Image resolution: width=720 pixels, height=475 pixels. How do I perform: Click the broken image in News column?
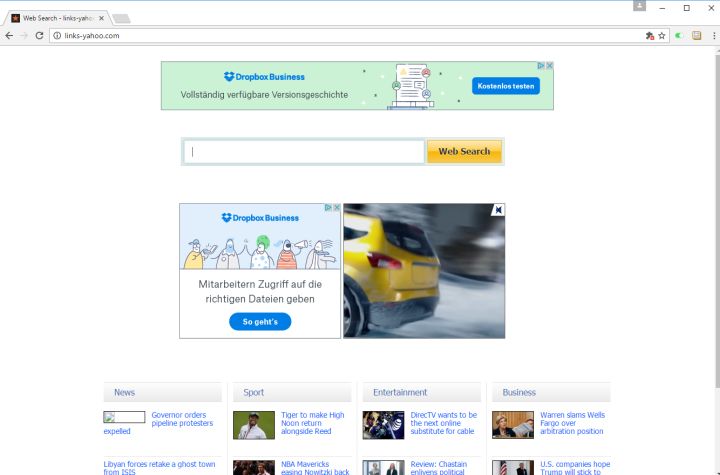[x=124, y=417]
